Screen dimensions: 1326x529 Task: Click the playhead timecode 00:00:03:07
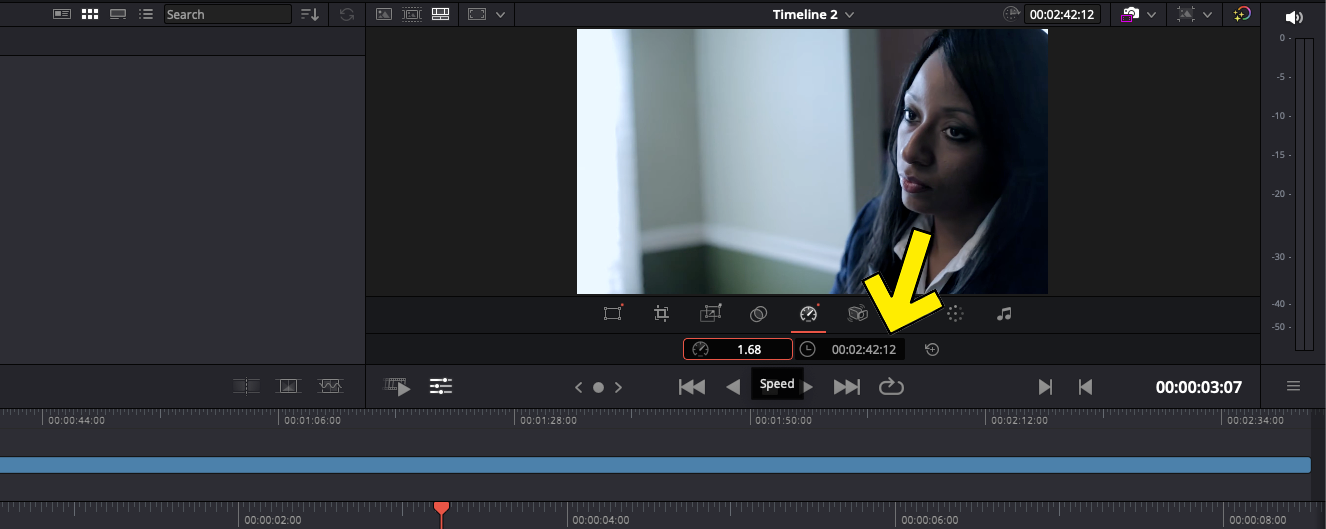point(1199,387)
